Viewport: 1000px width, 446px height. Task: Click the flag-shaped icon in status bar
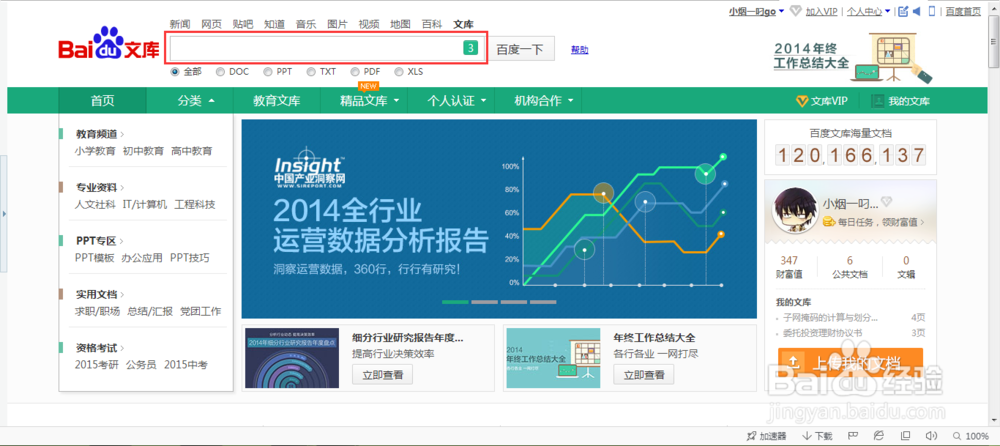(852, 436)
